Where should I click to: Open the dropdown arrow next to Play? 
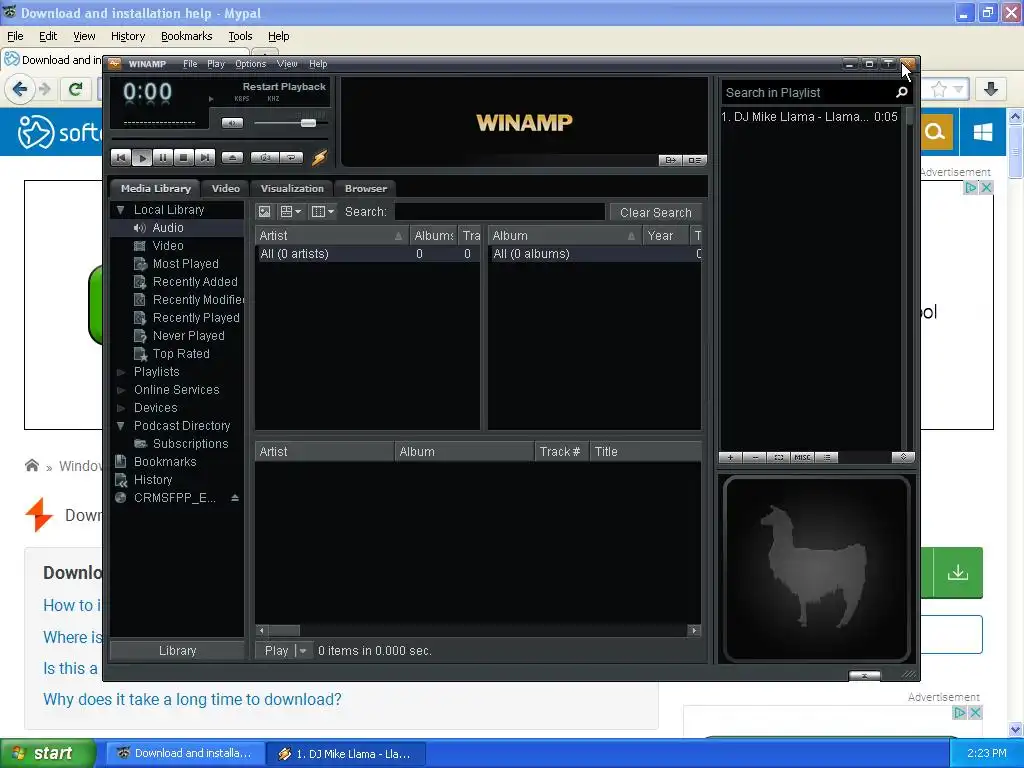point(302,651)
